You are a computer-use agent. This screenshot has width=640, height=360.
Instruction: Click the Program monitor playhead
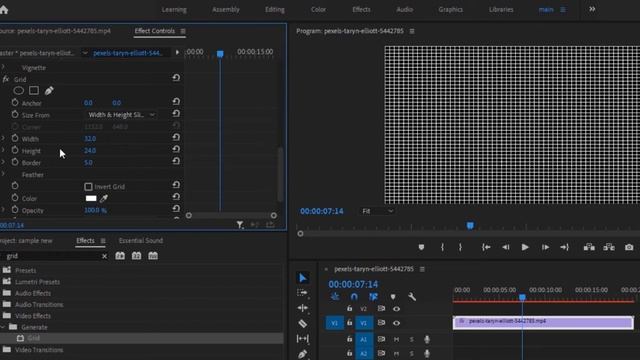pyautogui.click(x=470, y=225)
